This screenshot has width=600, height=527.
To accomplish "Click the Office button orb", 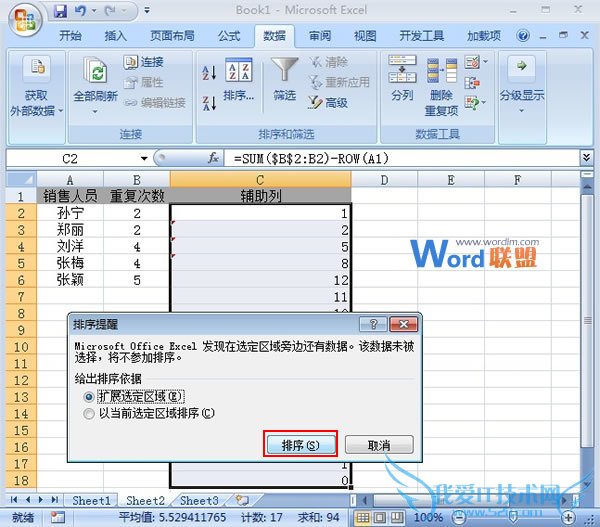I will coord(24,19).
